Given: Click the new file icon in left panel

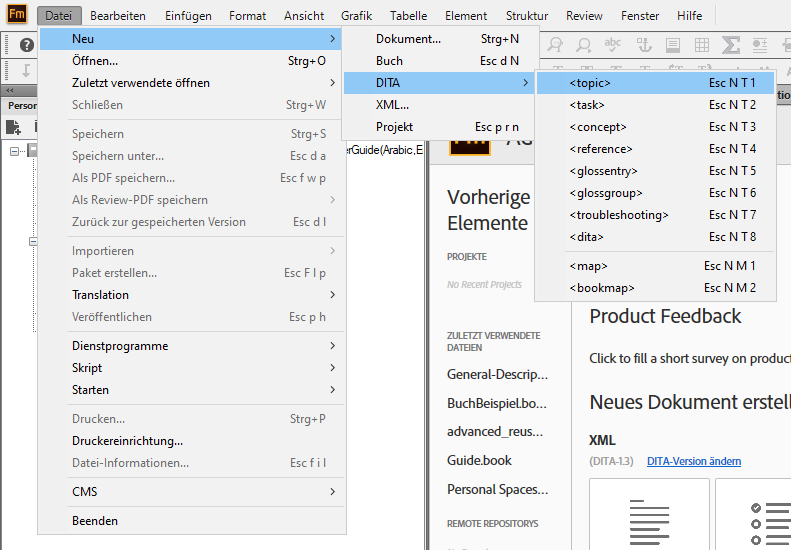Looking at the screenshot, I should tap(14, 127).
